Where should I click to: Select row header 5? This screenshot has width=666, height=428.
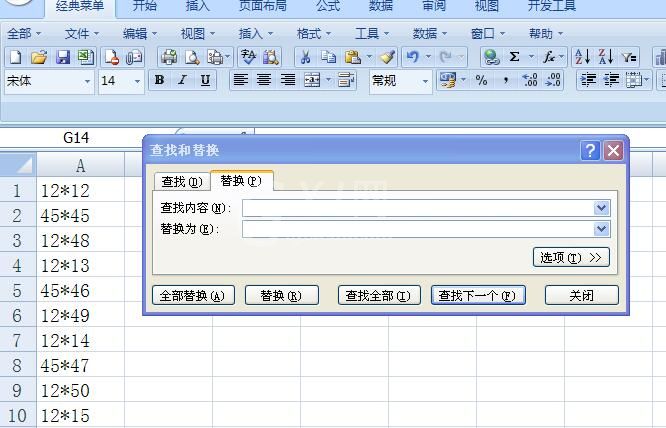click(x=17, y=290)
